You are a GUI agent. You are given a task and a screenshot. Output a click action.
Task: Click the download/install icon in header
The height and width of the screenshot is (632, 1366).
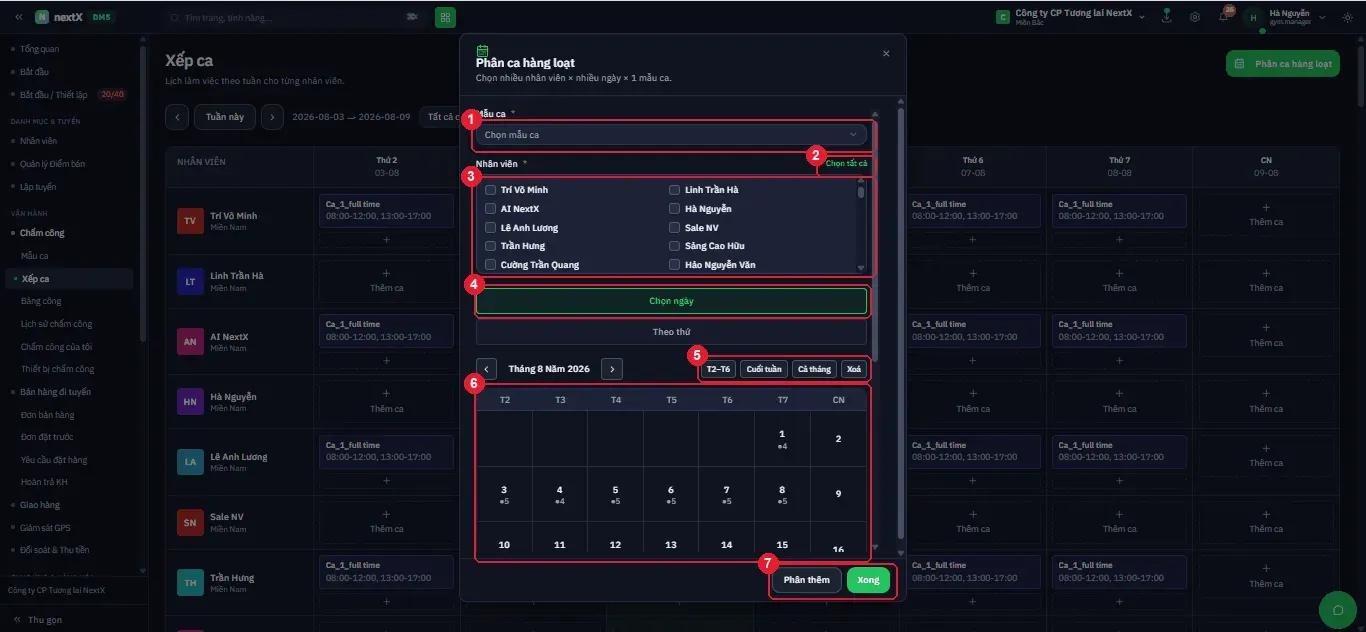(x=1166, y=17)
